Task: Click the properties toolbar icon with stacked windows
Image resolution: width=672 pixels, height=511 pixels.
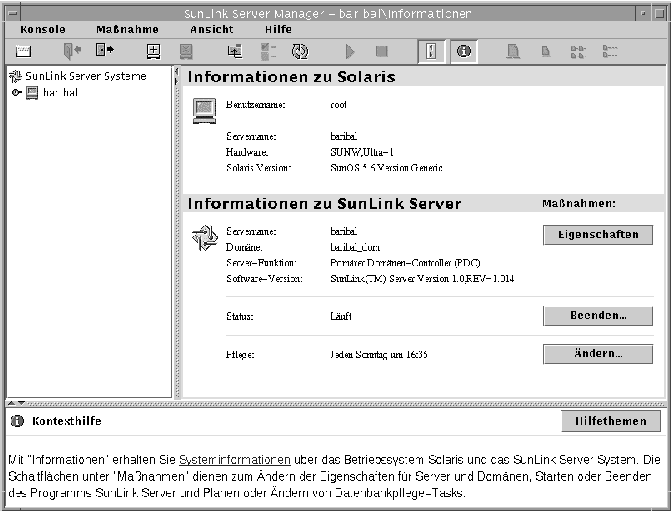Action: click(234, 51)
